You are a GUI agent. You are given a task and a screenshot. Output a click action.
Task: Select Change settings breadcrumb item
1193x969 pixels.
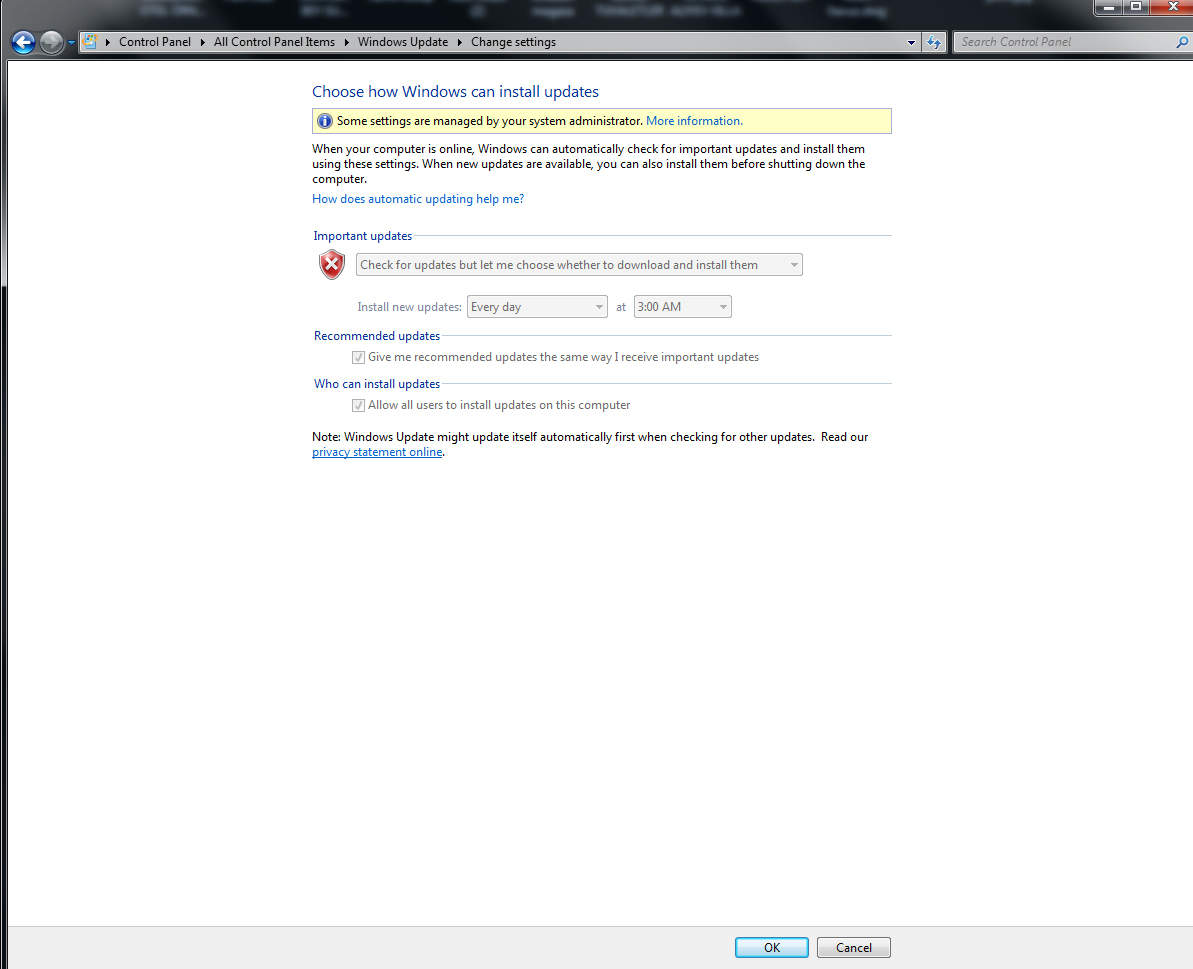click(513, 42)
